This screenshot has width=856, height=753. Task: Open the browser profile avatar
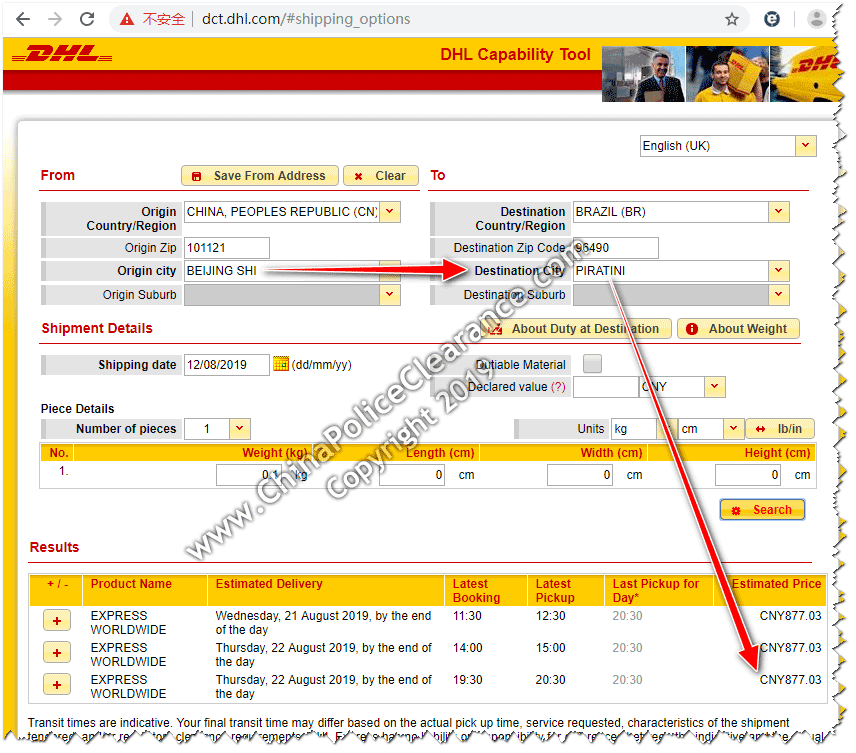coord(817,19)
